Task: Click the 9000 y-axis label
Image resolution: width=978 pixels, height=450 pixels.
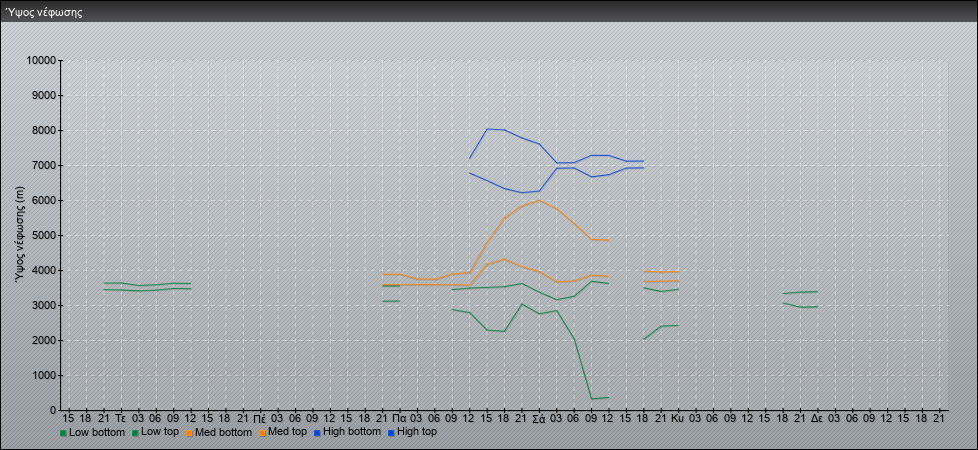Action: click(x=44, y=95)
